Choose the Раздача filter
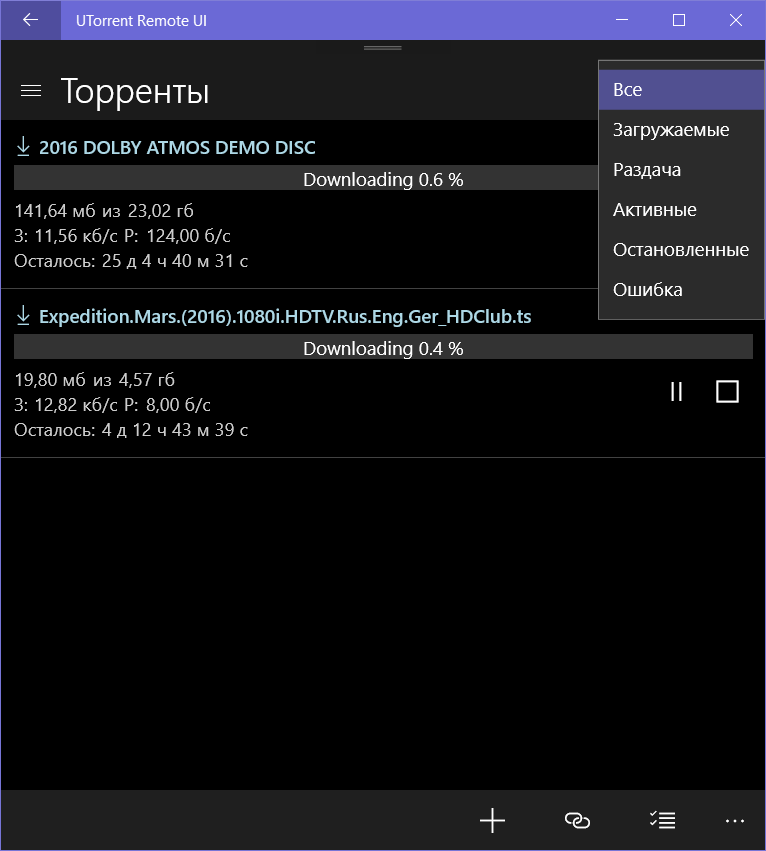Viewport: 766px width, 851px height. tap(681, 170)
